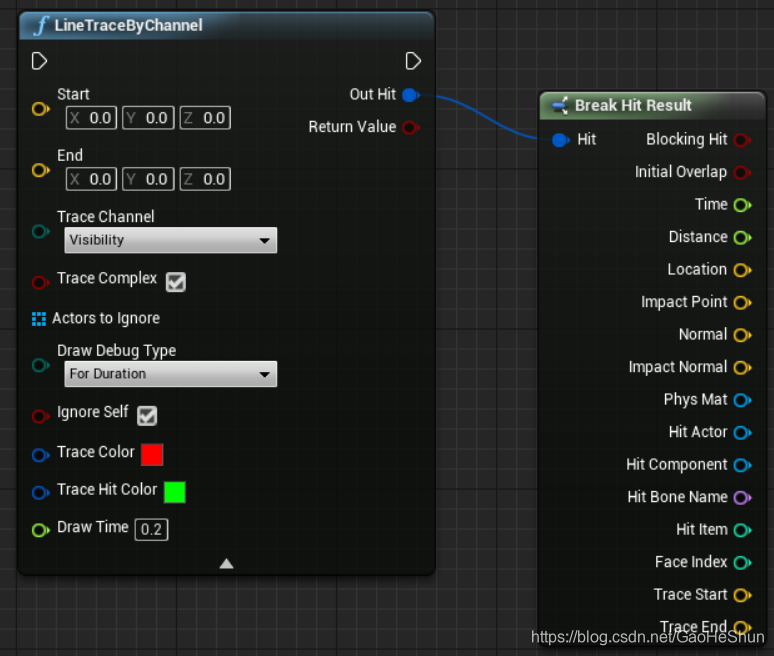Click the Draw Time 0.2 field
The height and width of the screenshot is (656, 774).
coord(152,530)
